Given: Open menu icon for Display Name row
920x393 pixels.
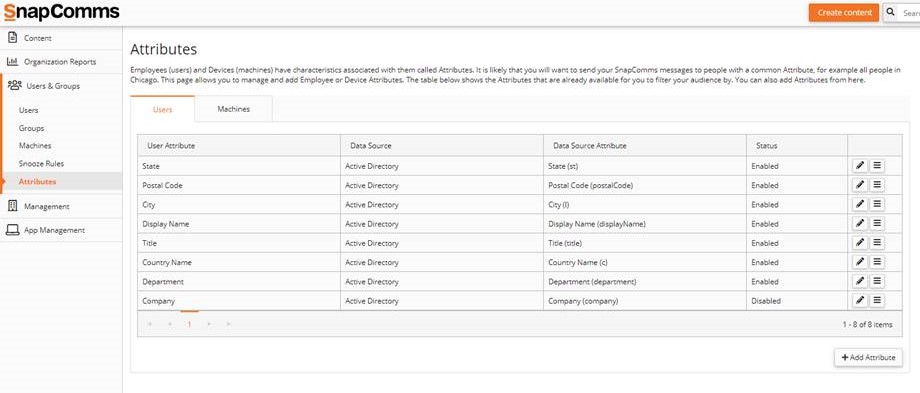Looking at the screenshot, I should coord(877,224).
